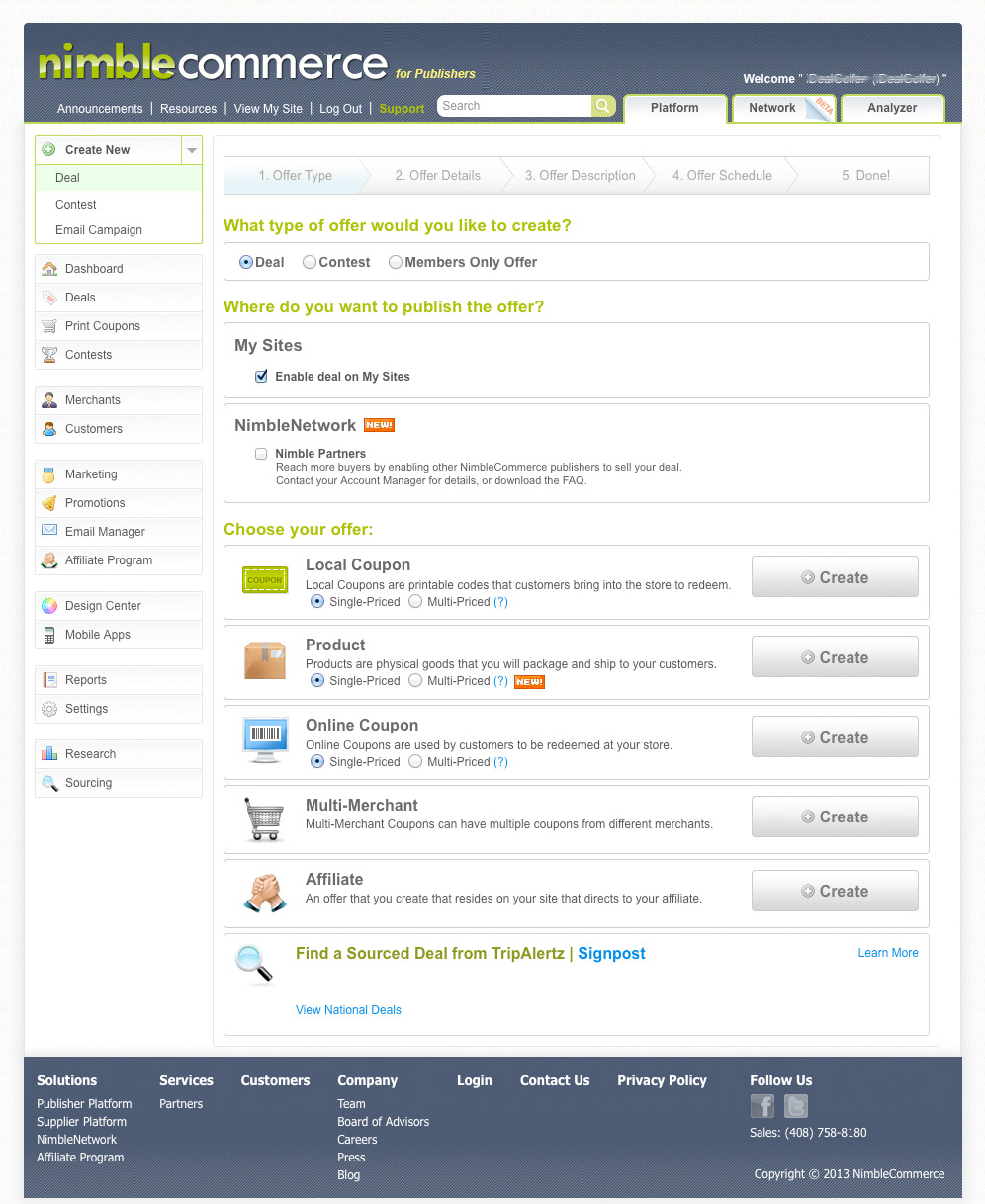Click the Mobile Apps phone icon

click(49, 635)
